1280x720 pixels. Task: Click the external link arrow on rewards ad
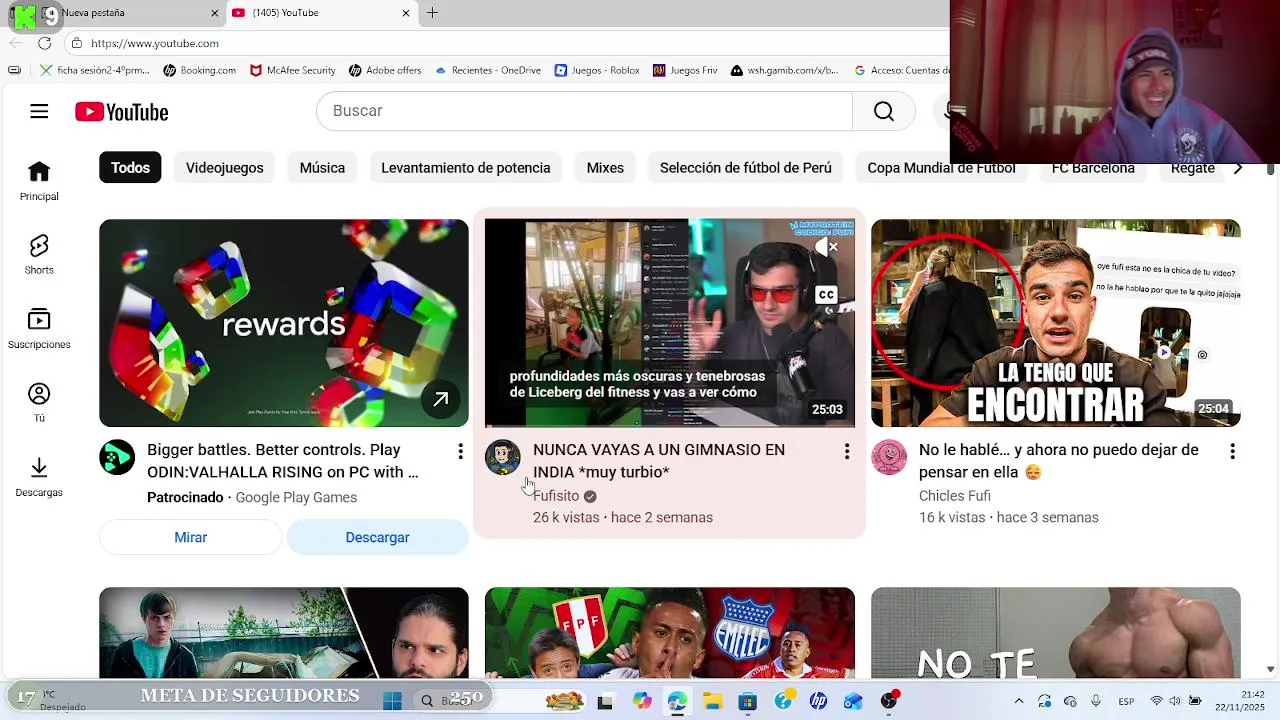(440, 399)
